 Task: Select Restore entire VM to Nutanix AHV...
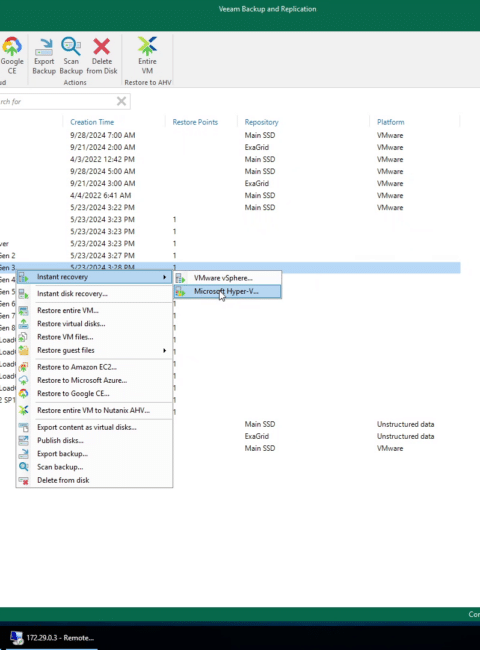point(94,410)
